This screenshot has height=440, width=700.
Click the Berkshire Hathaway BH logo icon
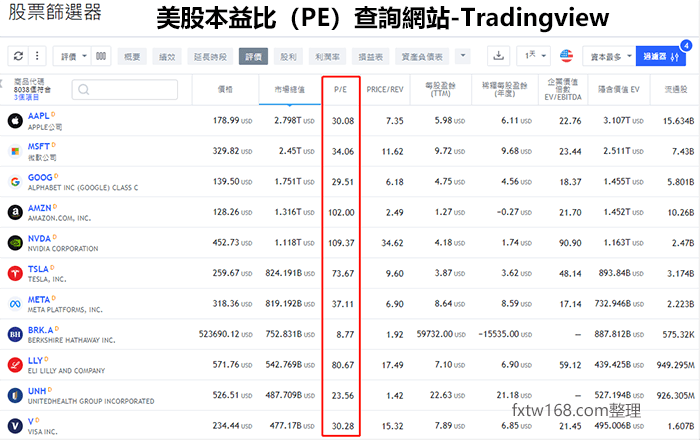[x=15, y=334]
